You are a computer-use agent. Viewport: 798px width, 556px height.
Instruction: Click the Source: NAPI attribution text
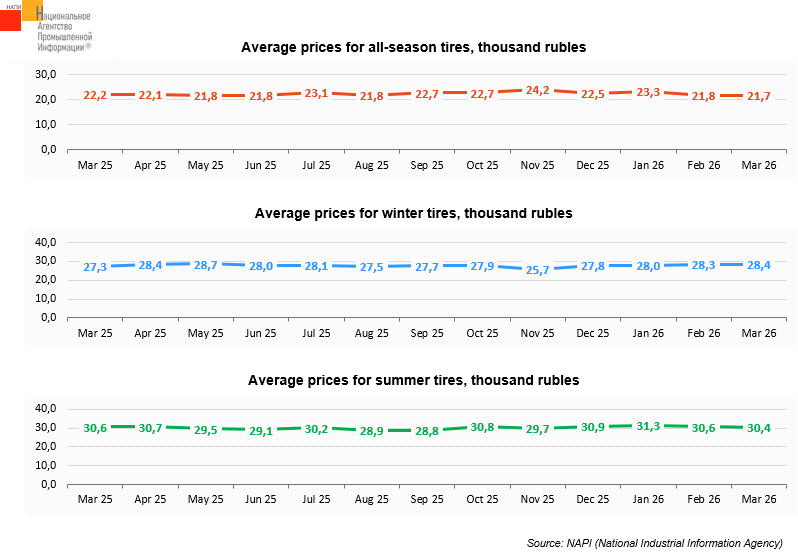[654, 542]
